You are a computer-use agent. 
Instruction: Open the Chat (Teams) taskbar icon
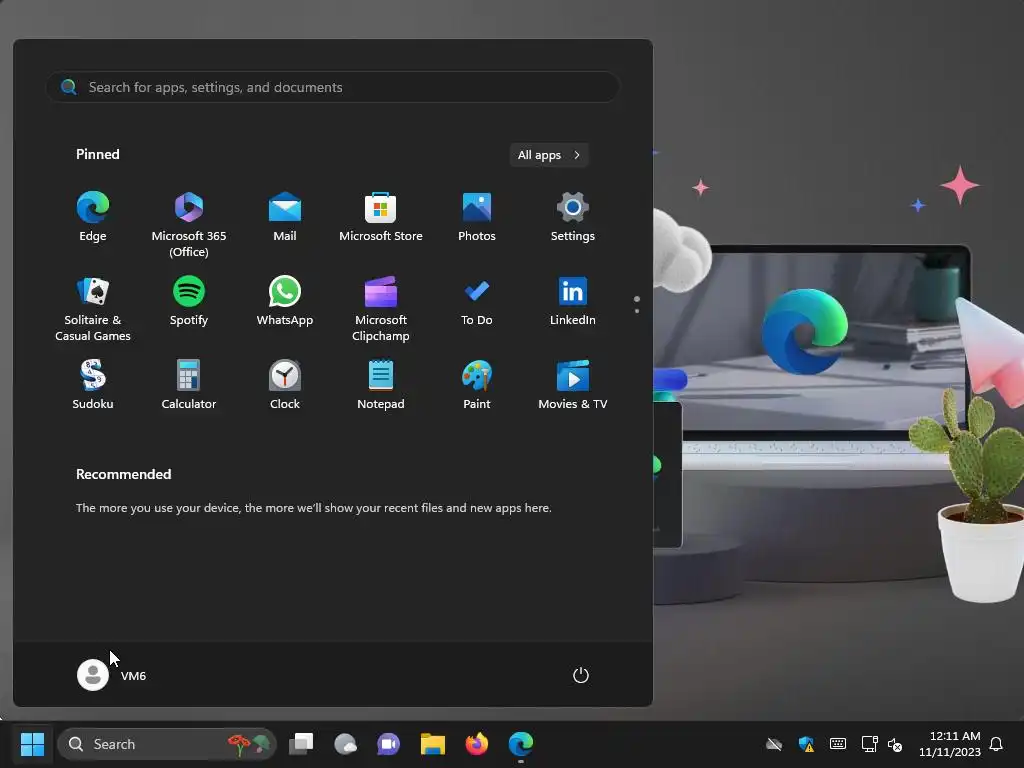pos(389,744)
